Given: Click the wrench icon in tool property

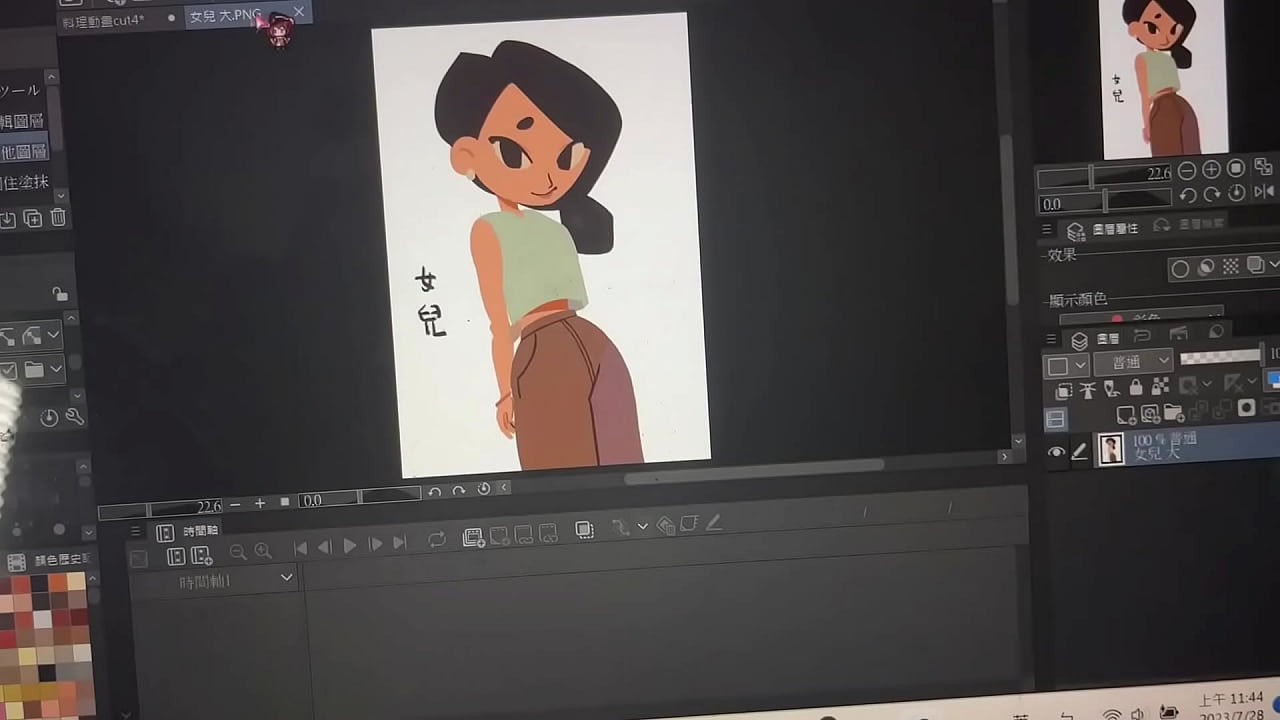Looking at the screenshot, I should tap(74, 417).
